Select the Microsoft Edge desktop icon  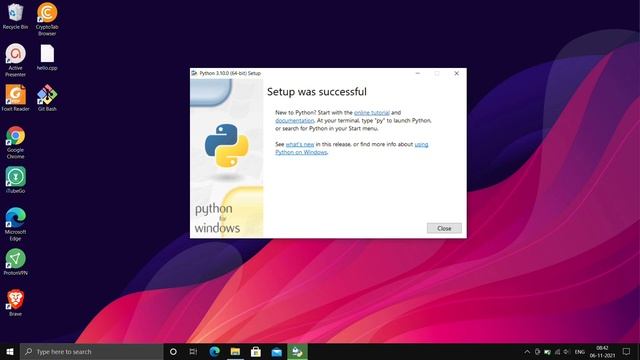(x=16, y=224)
